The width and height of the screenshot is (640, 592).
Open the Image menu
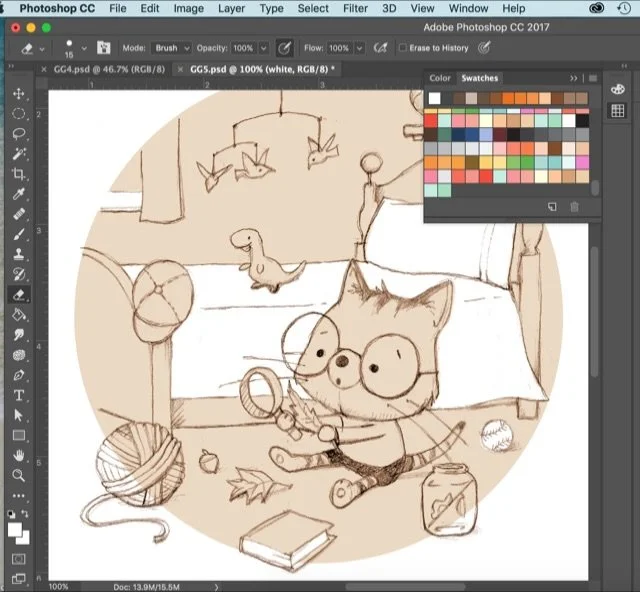[x=189, y=8]
